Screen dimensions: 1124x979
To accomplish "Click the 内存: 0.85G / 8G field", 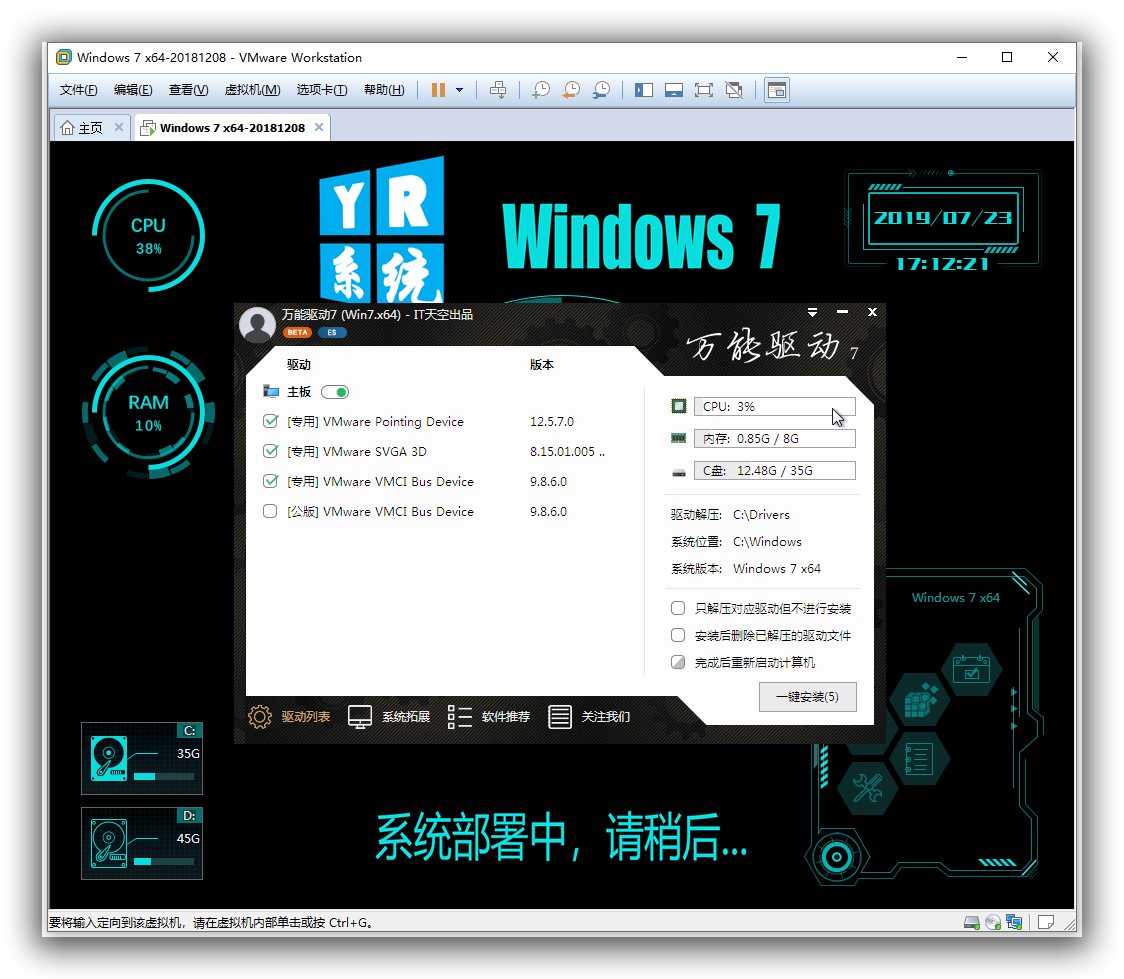I will (x=774, y=439).
